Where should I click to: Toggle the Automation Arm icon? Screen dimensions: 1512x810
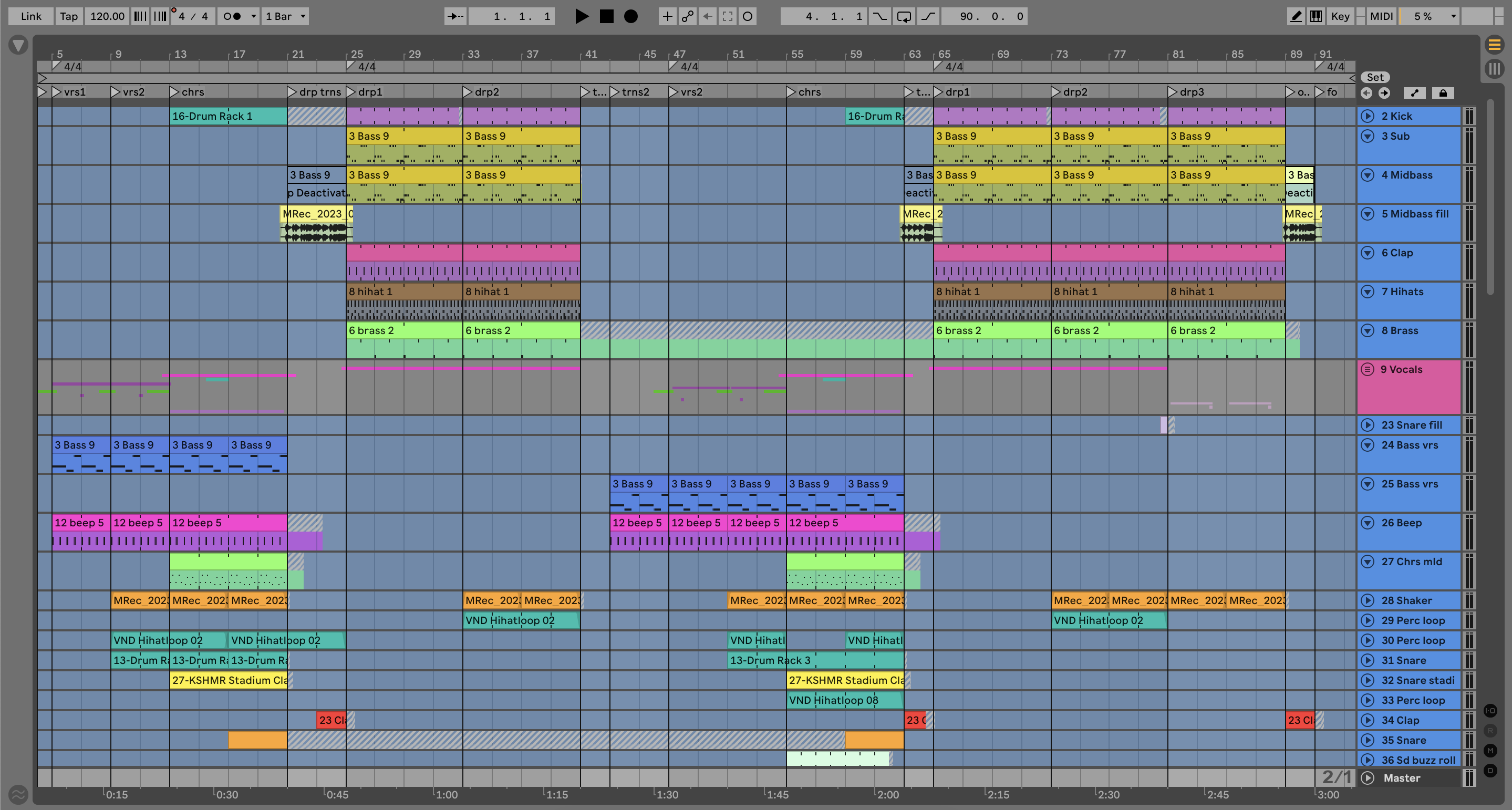tap(687, 16)
